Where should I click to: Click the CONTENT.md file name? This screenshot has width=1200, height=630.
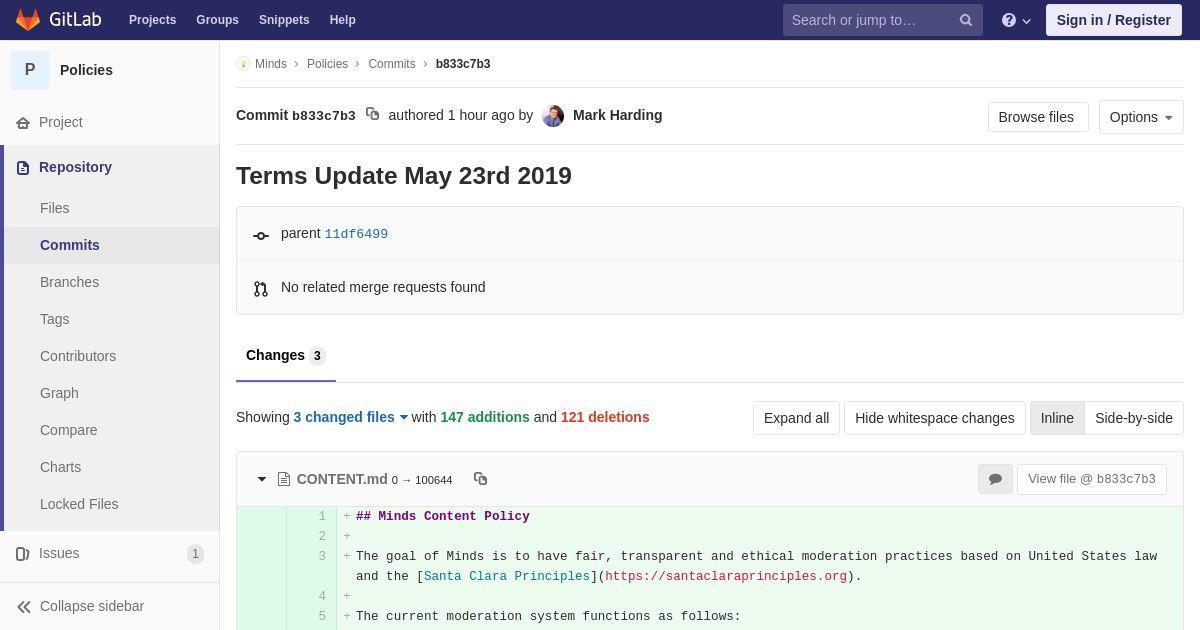(x=342, y=479)
